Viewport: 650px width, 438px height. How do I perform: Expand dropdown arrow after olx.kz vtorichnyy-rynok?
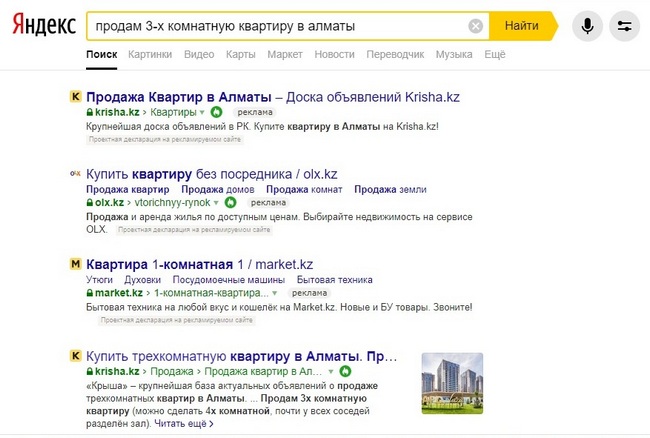pos(218,202)
